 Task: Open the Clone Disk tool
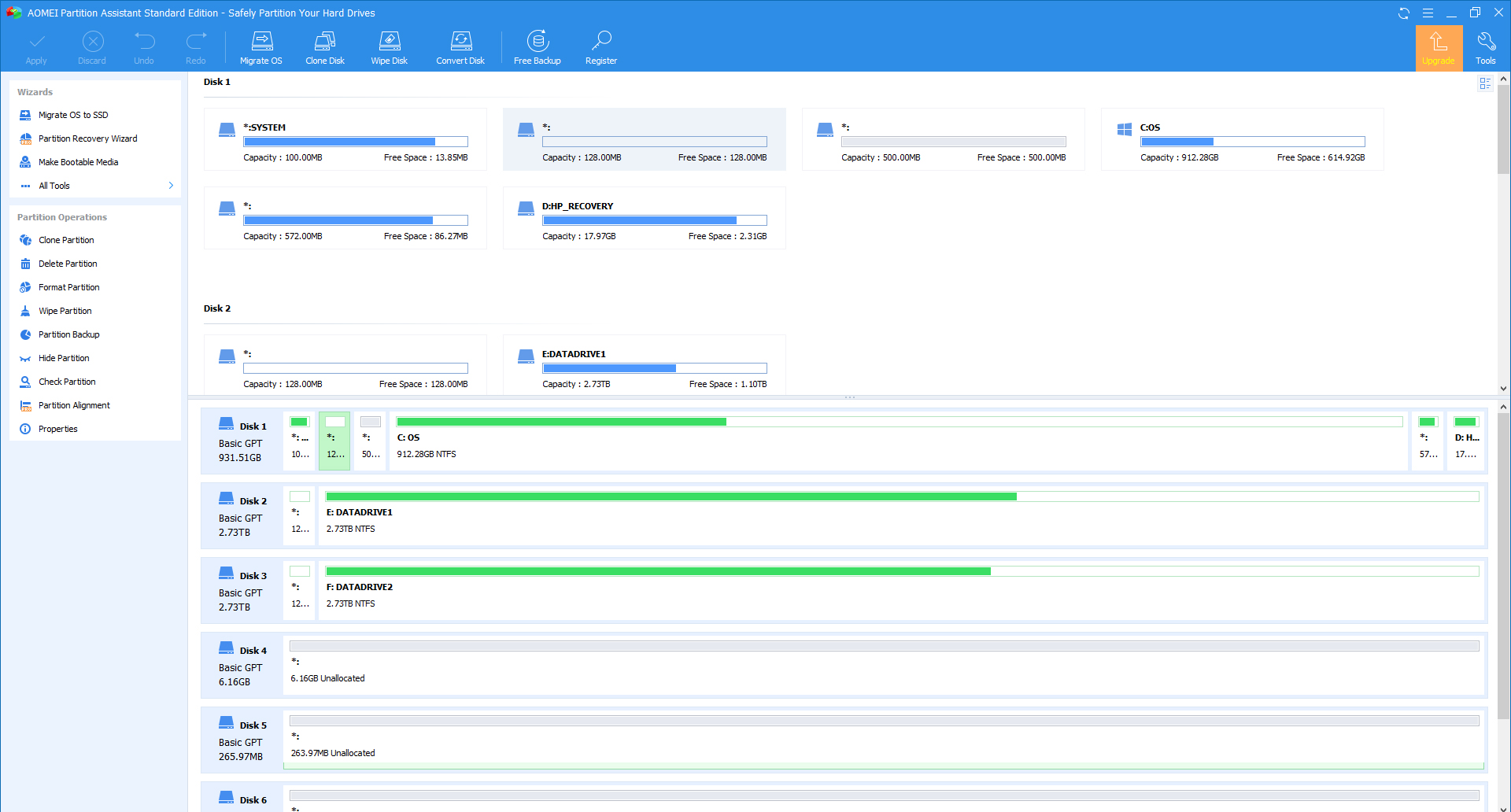coord(325,48)
